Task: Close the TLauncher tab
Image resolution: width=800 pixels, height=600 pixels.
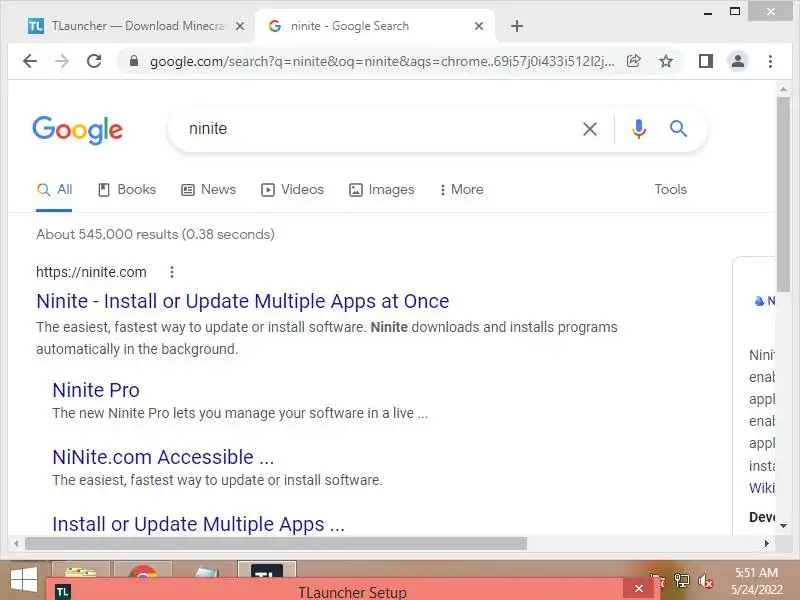Action: click(x=240, y=26)
